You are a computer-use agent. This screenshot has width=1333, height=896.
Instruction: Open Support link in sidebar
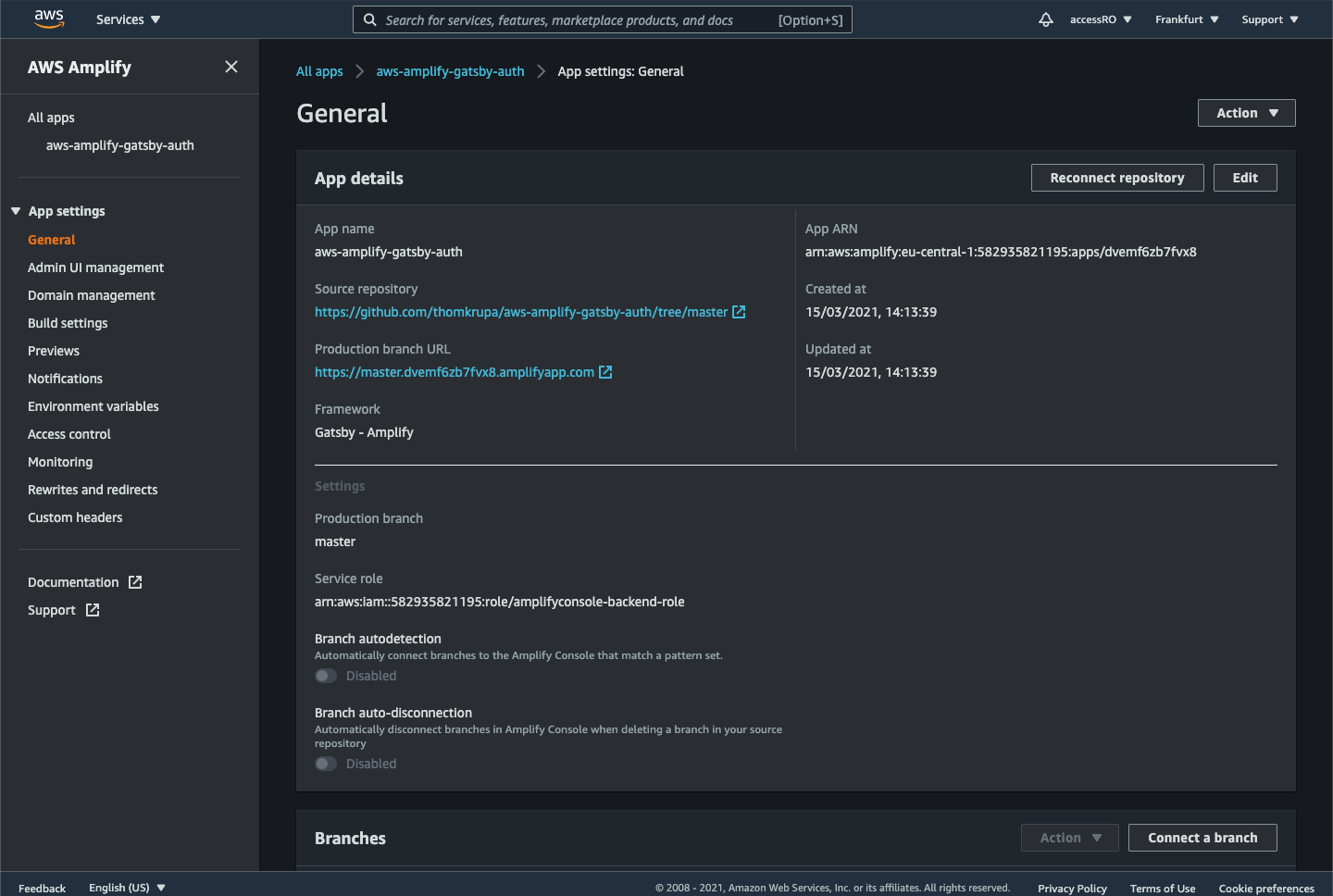[52, 610]
